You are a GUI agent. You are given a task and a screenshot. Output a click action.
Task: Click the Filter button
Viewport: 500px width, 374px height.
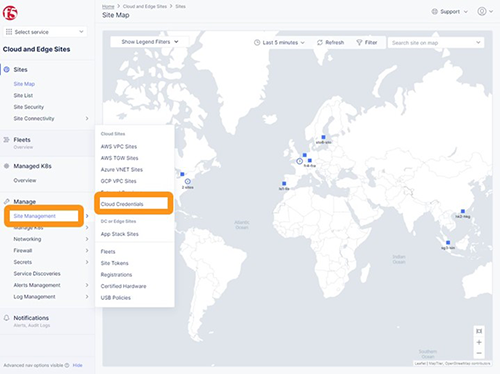(x=367, y=43)
